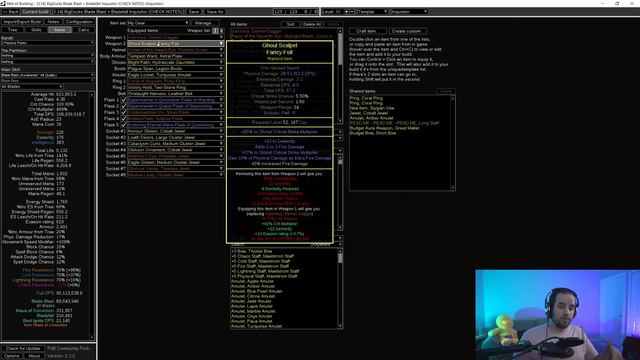Open the Notes section
The width and height of the screenshot is (640, 360).
click(x=53, y=22)
